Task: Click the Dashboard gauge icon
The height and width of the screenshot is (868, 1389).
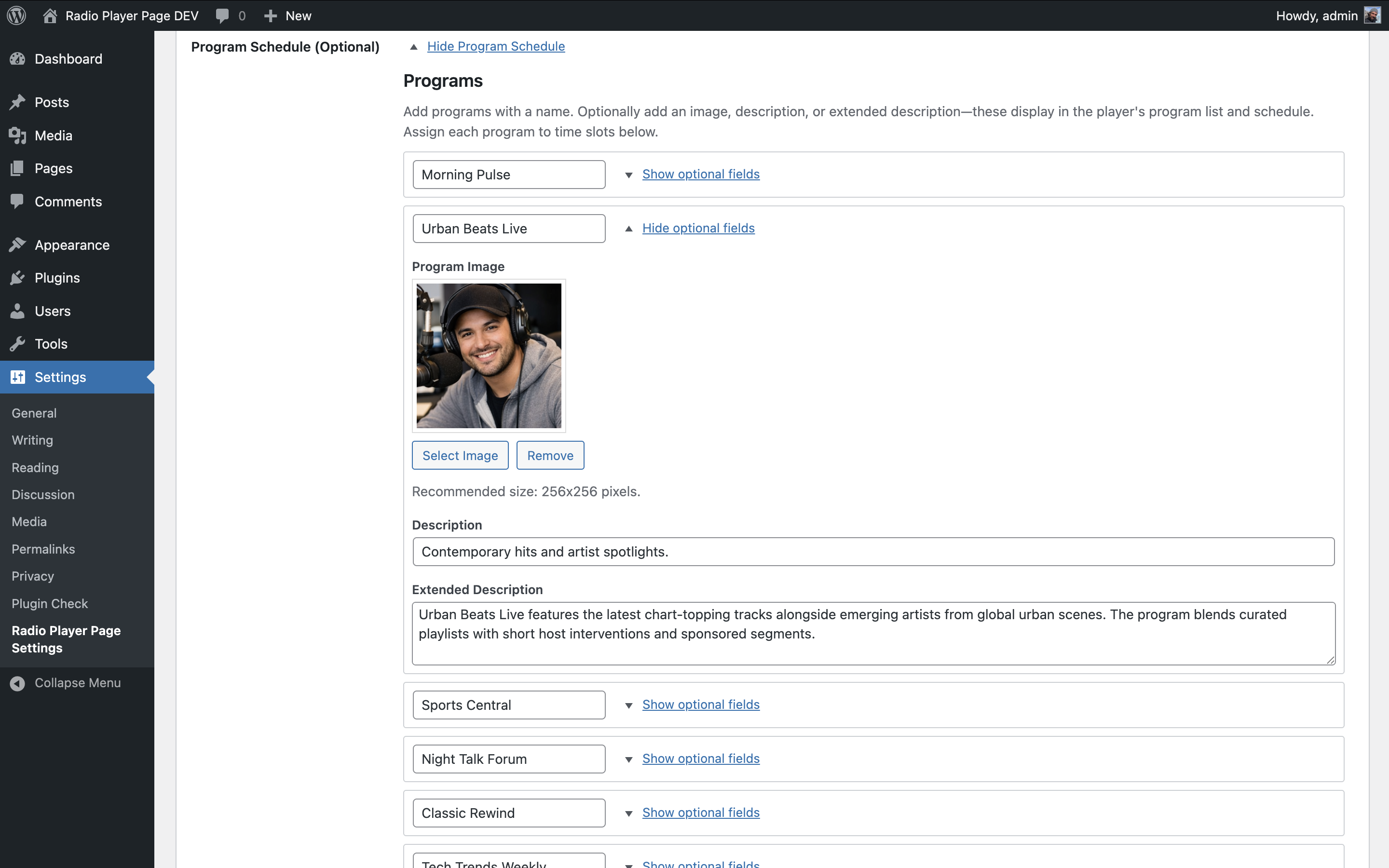Action: click(x=17, y=58)
